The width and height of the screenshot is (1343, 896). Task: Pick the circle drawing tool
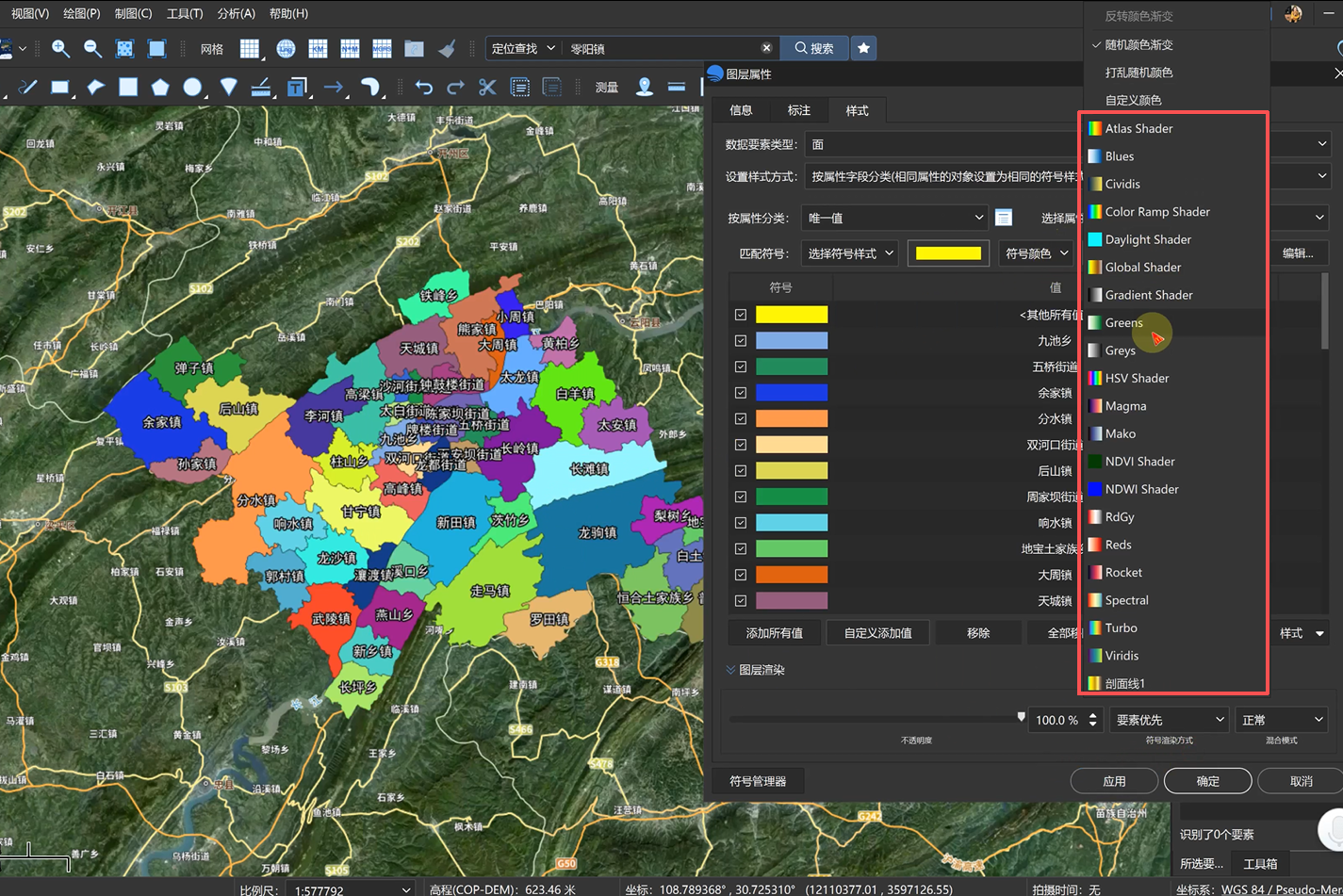click(192, 88)
